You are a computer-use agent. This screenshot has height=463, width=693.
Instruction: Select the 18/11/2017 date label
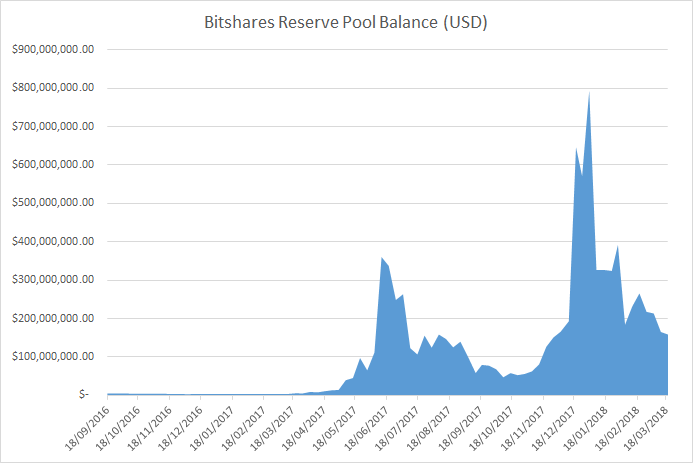pyautogui.click(x=522, y=427)
